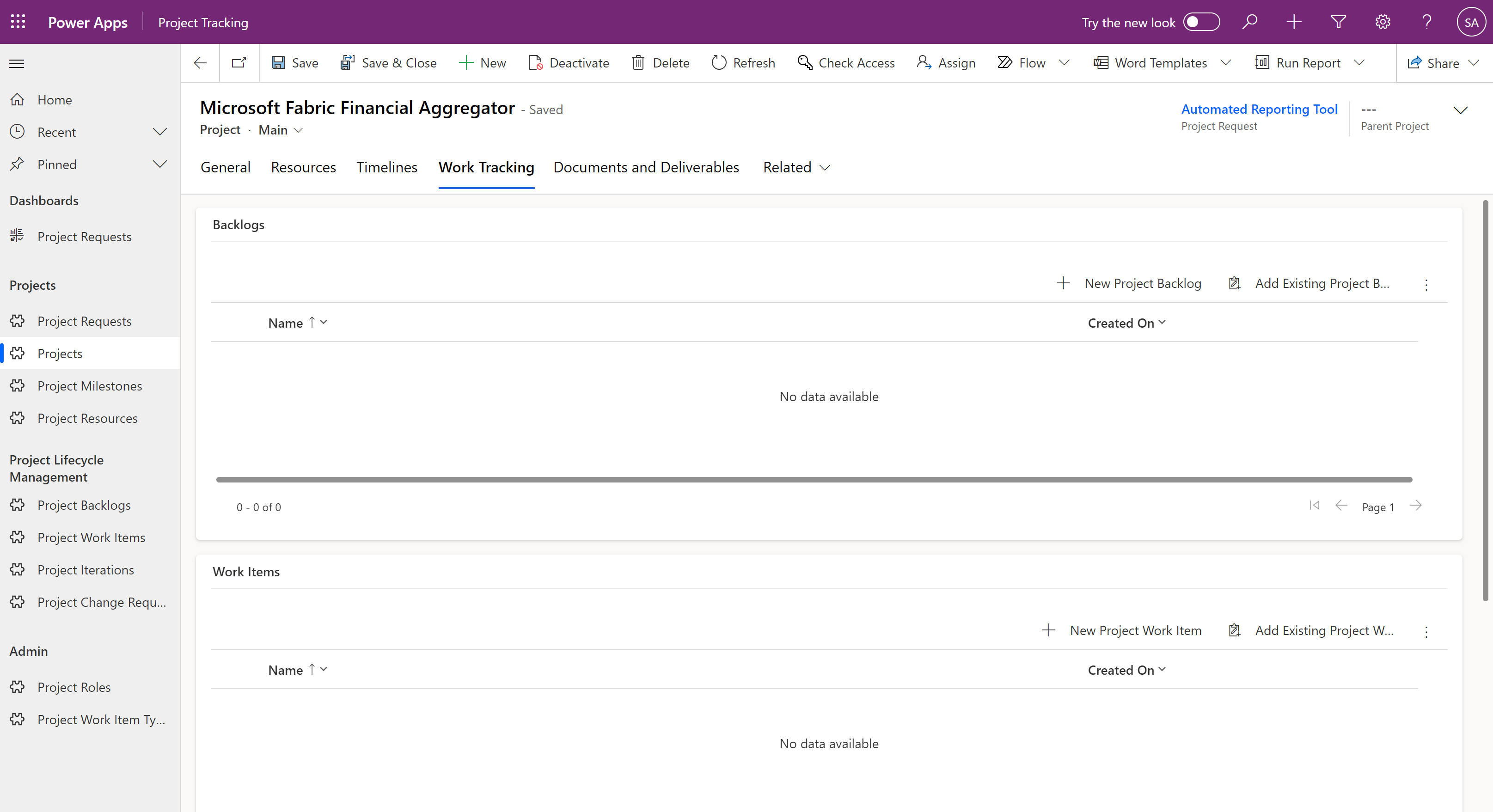Select the Work Tracking tab

pyautogui.click(x=486, y=167)
